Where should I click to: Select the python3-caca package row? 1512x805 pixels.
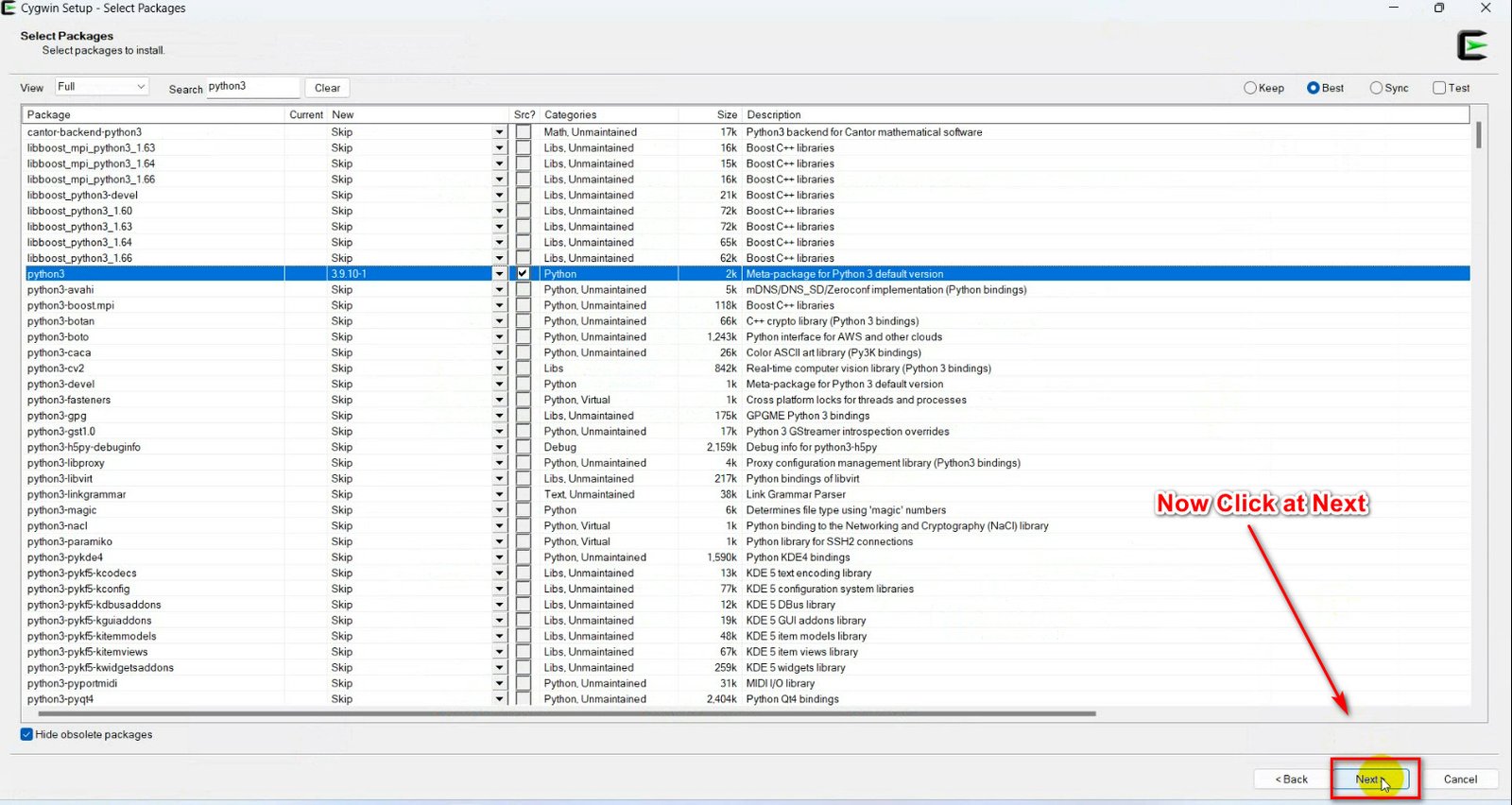[x=746, y=353]
